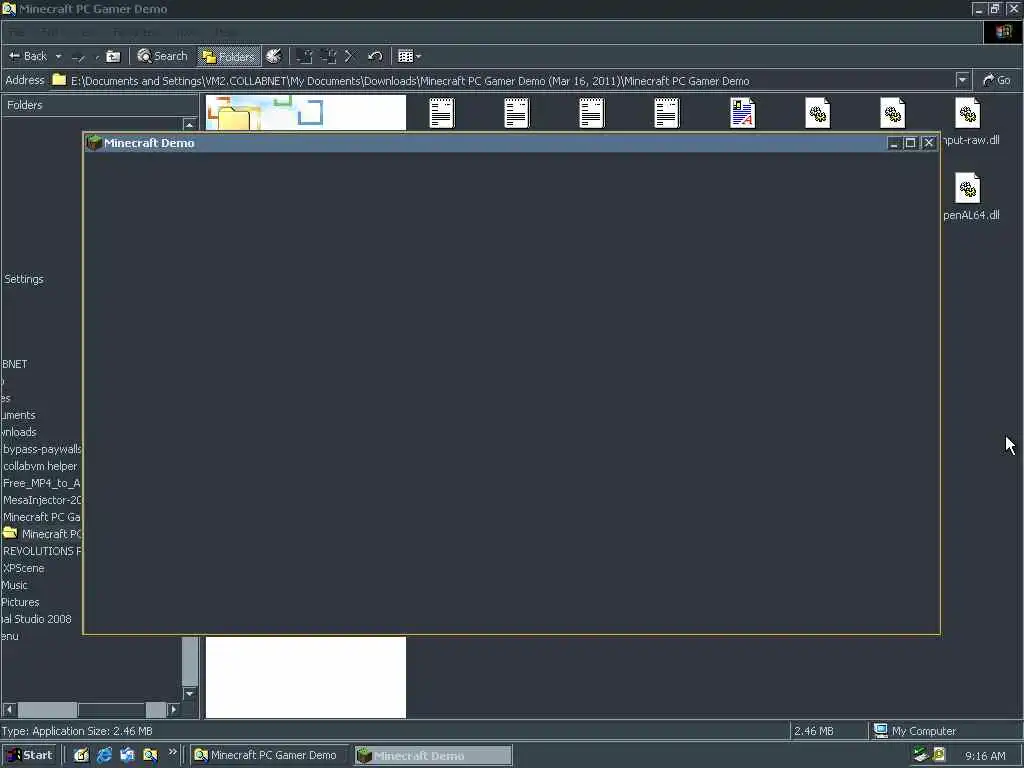Switch to Minecraft Demo taskbar button
This screenshot has width=1024, height=768.
tap(434, 756)
